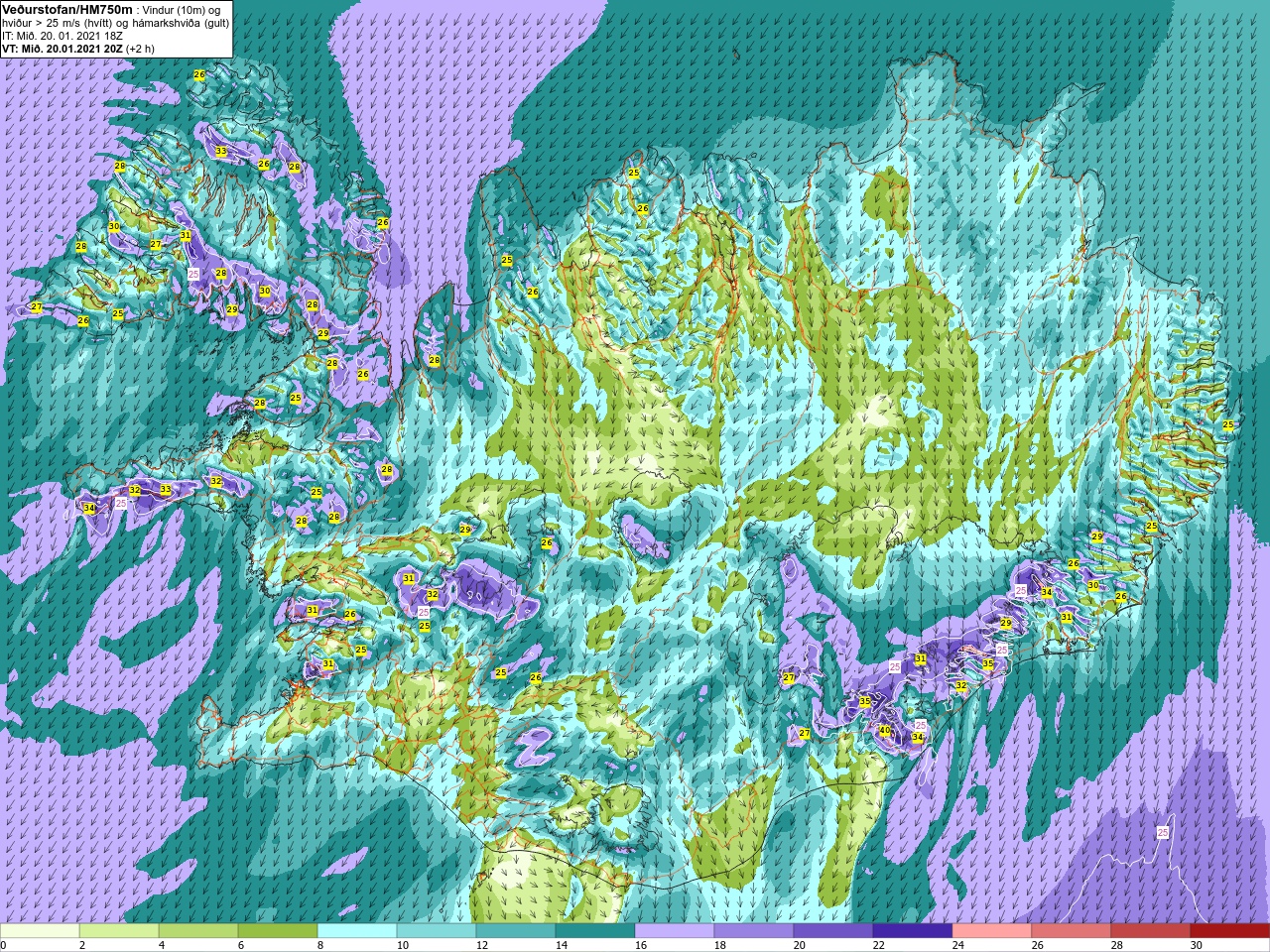Click the 12–14 m/s teal legend swatch
The width and height of the screenshot is (1270, 952).
coord(516,931)
